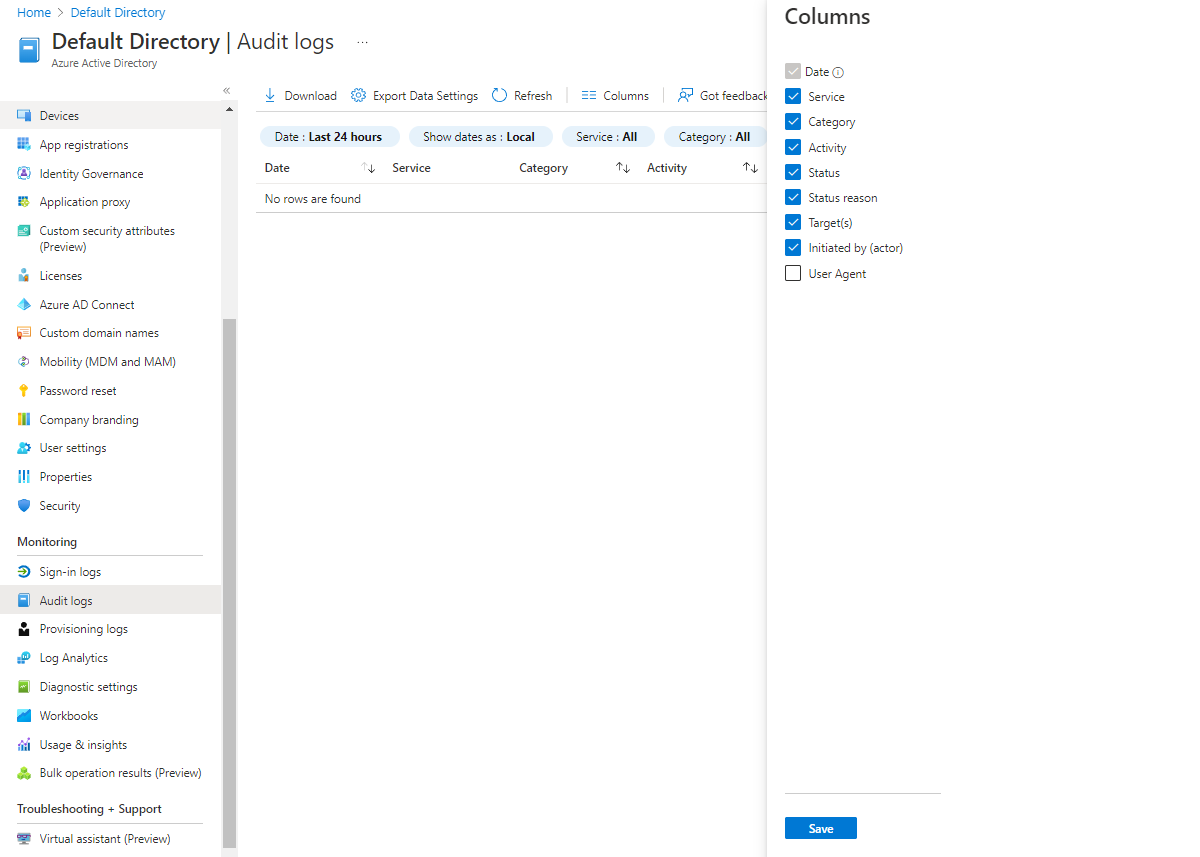
Task: Click the Workbooks icon
Action: (x=24, y=716)
